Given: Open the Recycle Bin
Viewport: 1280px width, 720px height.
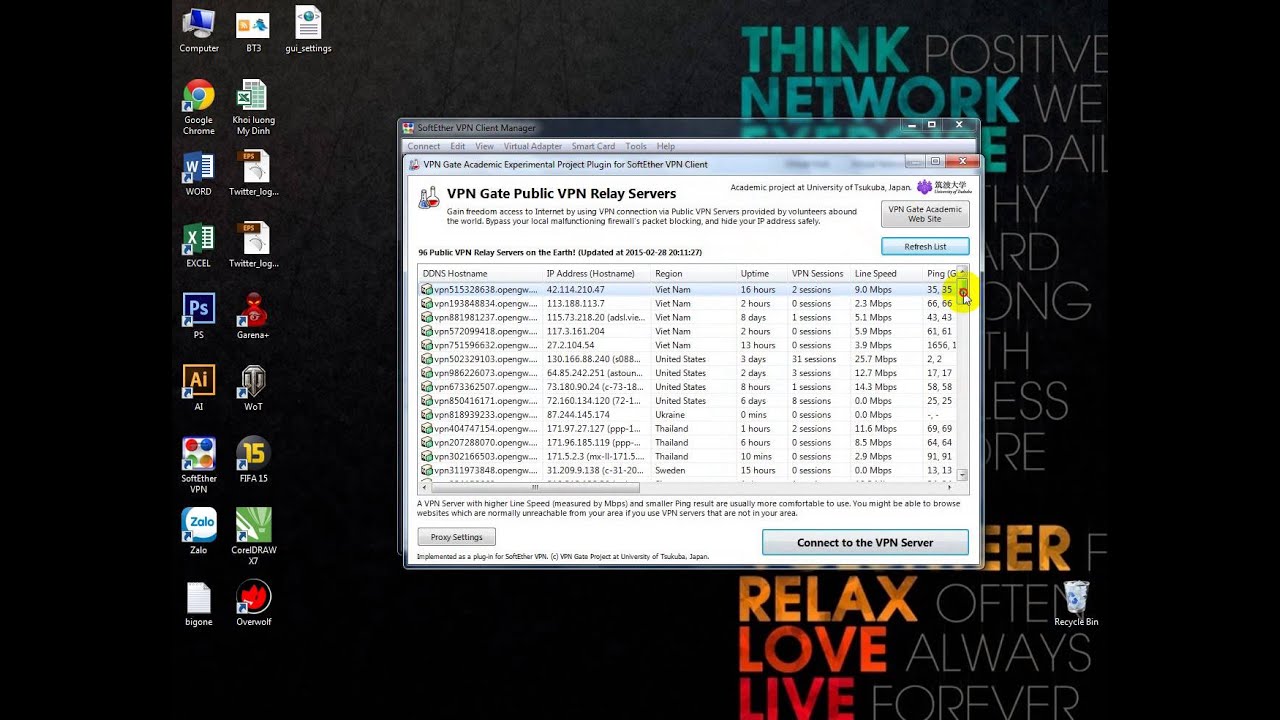Looking at the screenshot, I should (1076, 604).
